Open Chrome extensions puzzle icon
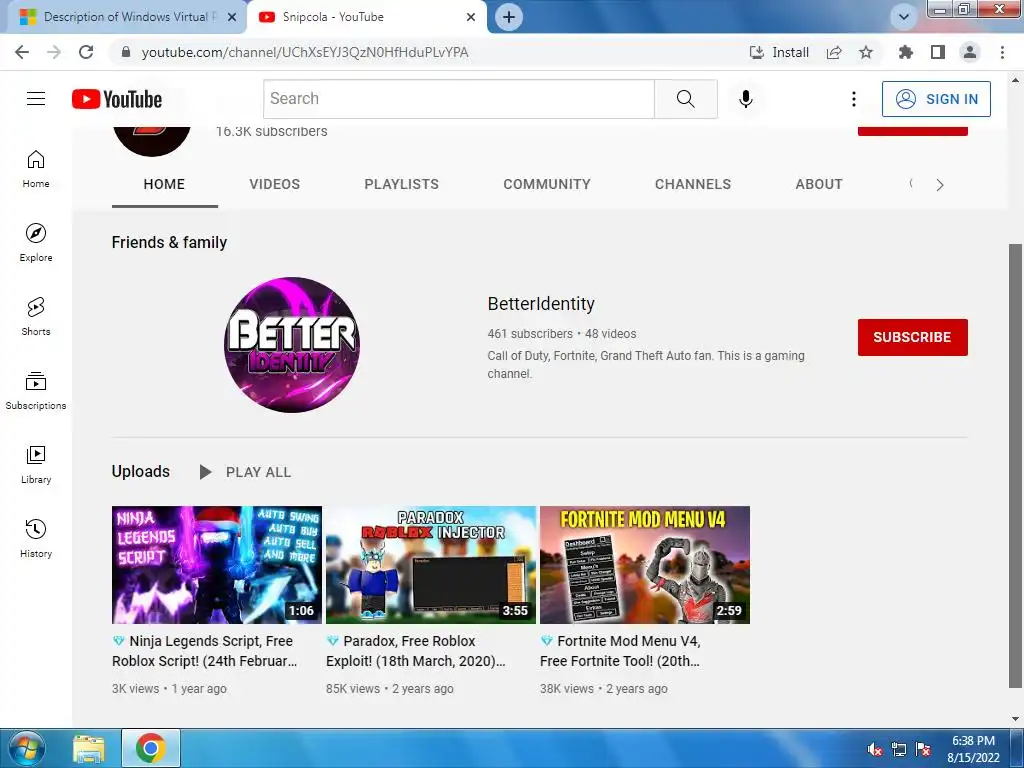Image resolution: width=1024 pixels, height=768 pixels. (905, 52)
